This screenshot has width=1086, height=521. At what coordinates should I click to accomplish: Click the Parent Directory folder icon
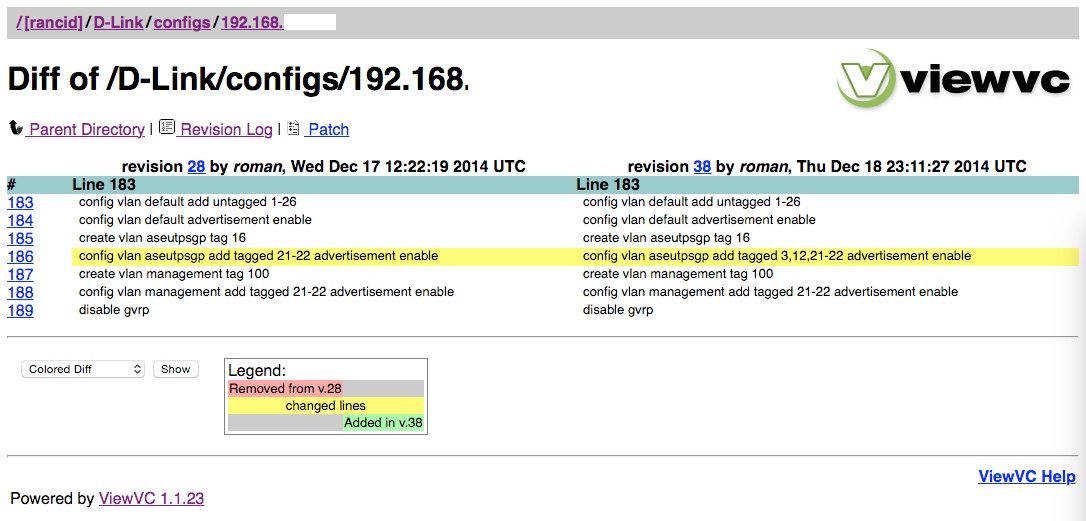click(x=15, y=128)
